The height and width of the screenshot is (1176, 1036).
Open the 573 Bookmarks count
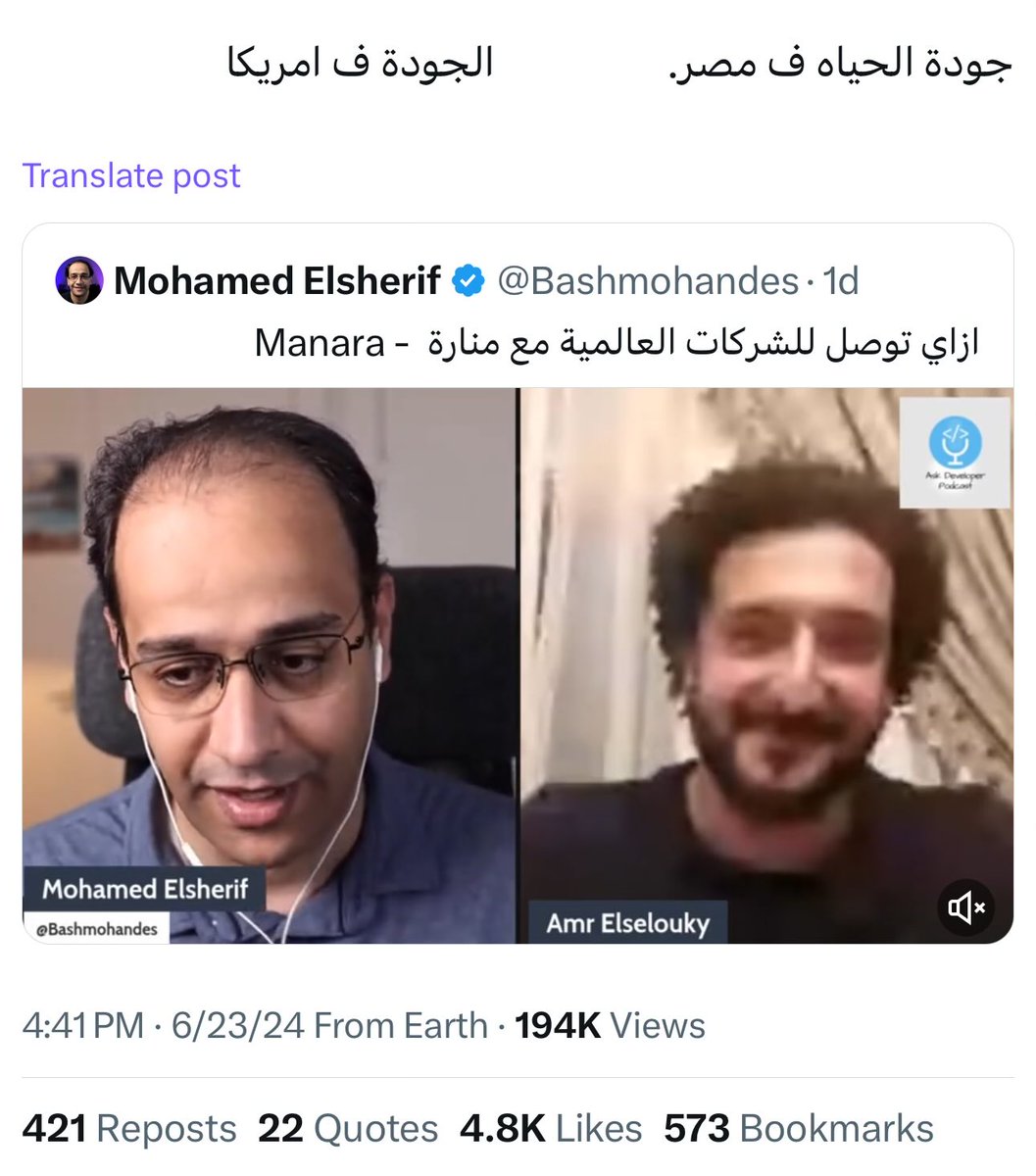(799, 1129)
